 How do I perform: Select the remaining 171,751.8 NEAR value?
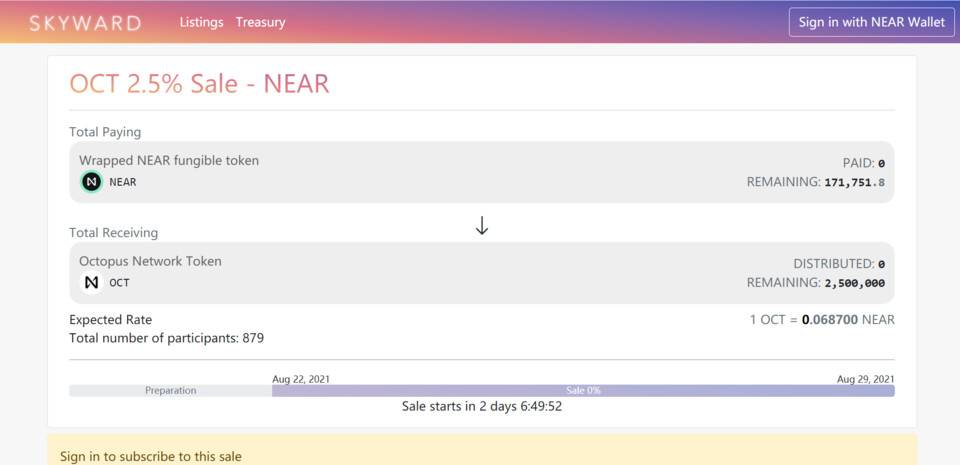[855, 182]
